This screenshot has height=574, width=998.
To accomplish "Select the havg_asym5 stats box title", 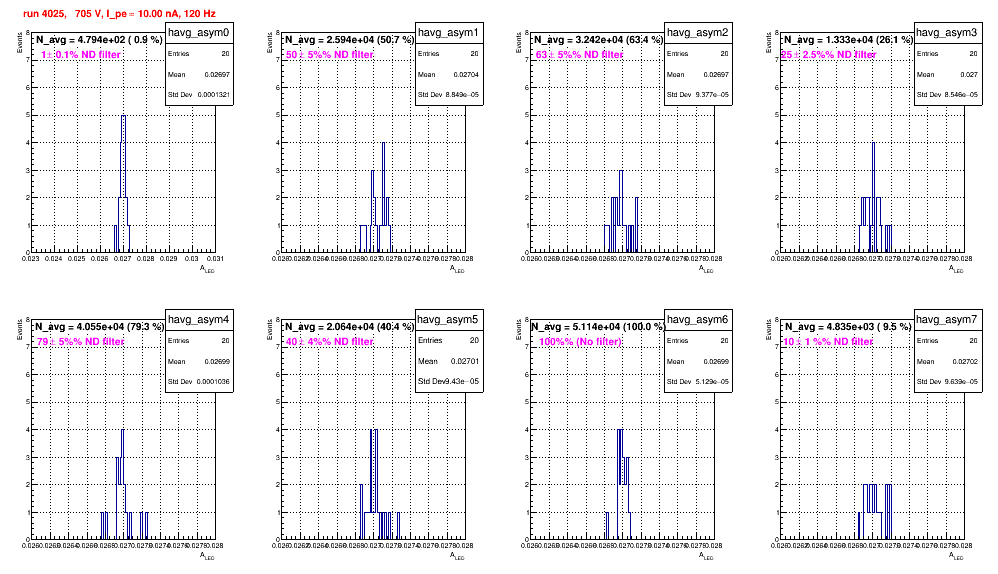I will (449, 319).
